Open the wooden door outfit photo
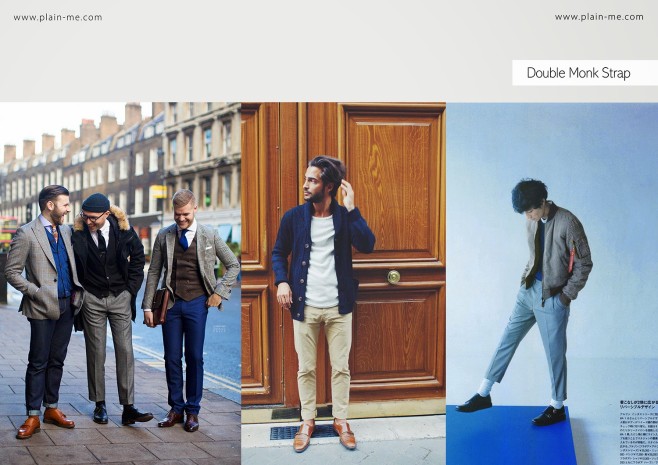Viewport: 658px width, 465px height. (343, 283)
